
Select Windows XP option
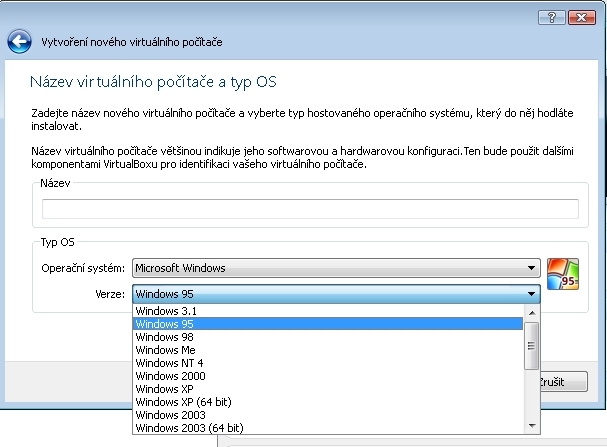pyautogui.click(x=328, y=389)
